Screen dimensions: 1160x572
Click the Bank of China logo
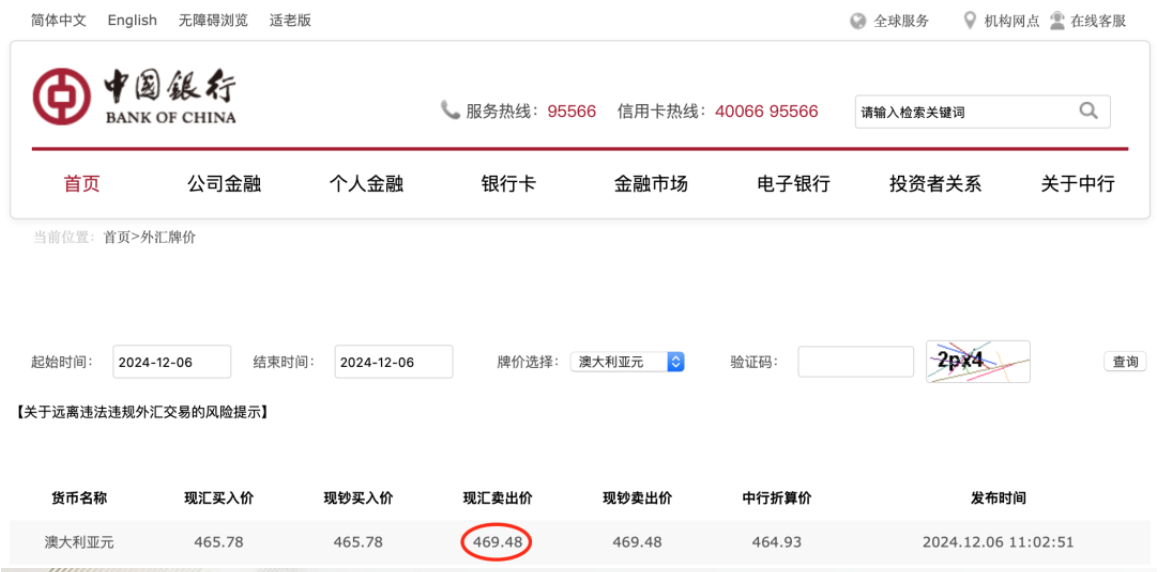tap(135, 97)
